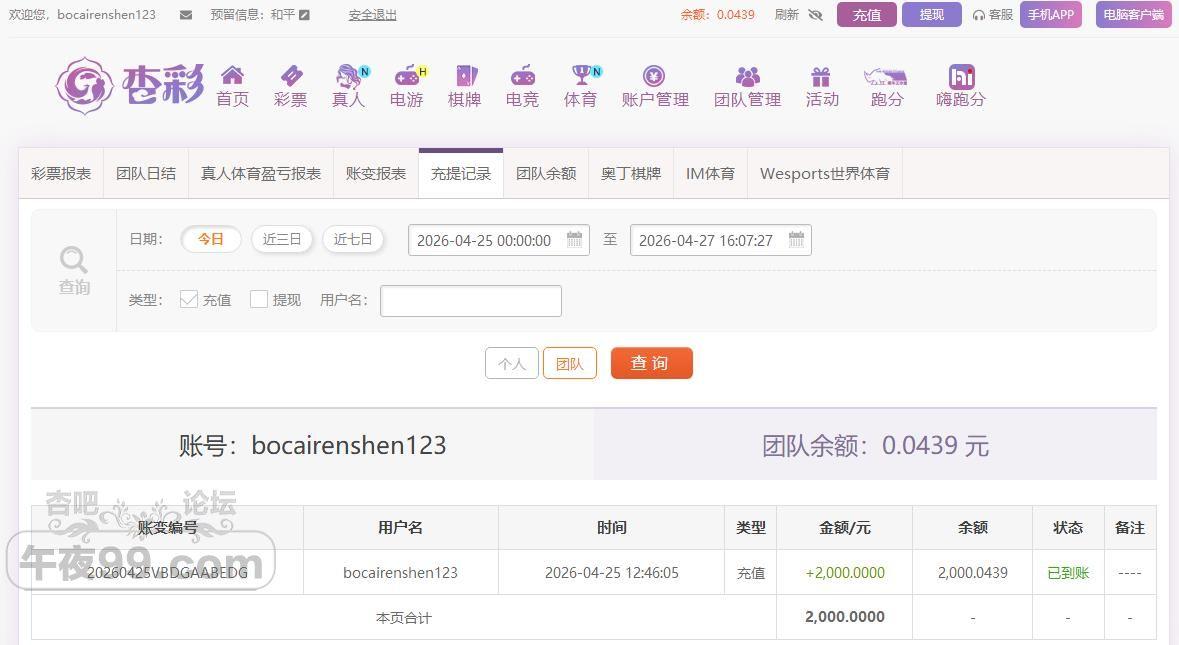Click balance 2,000.0439 cell
Screen dimensions: 1179x645
[972, 573]
